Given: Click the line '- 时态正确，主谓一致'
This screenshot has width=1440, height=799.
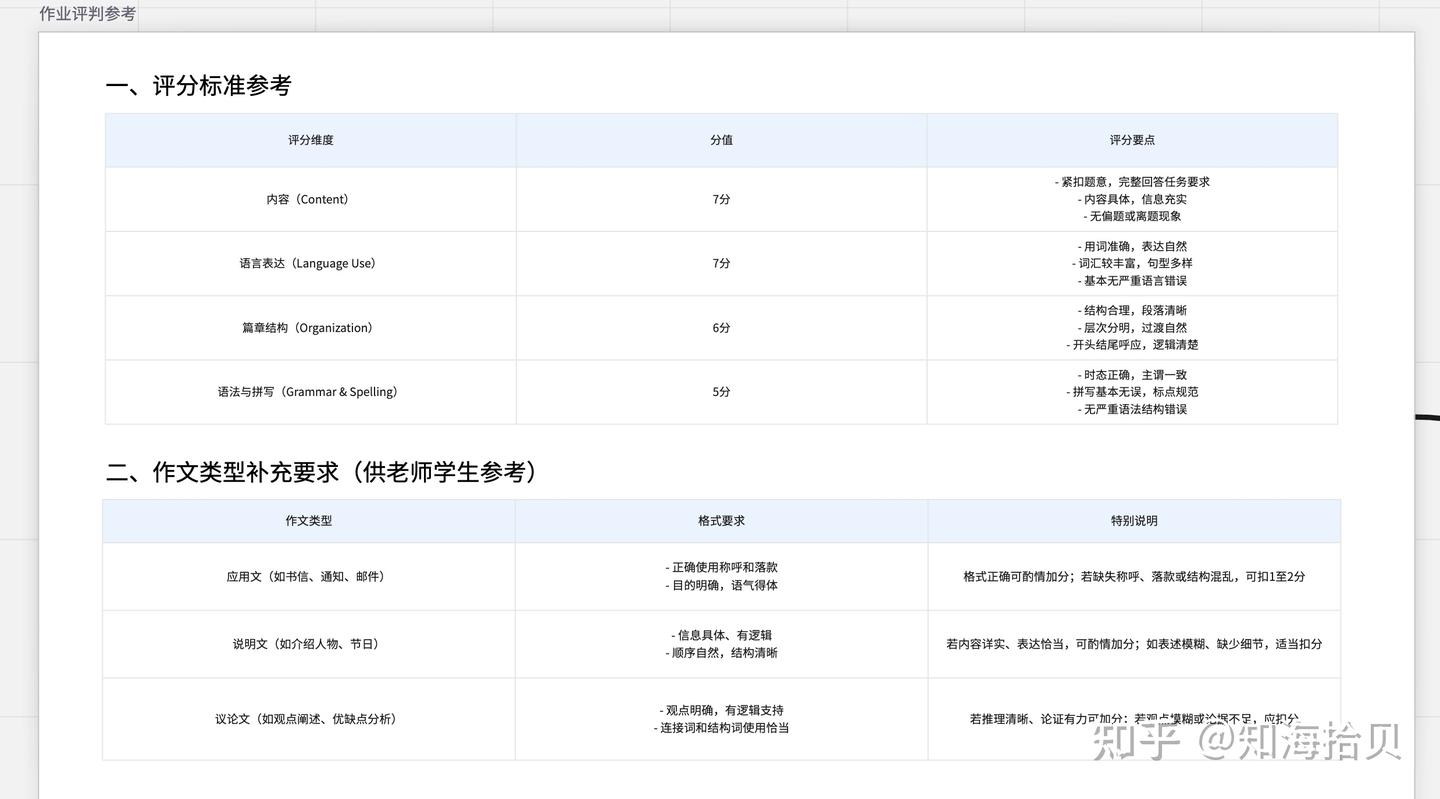Looking at the screenshot, I should pyautogui.click(x=1132, y=375).
